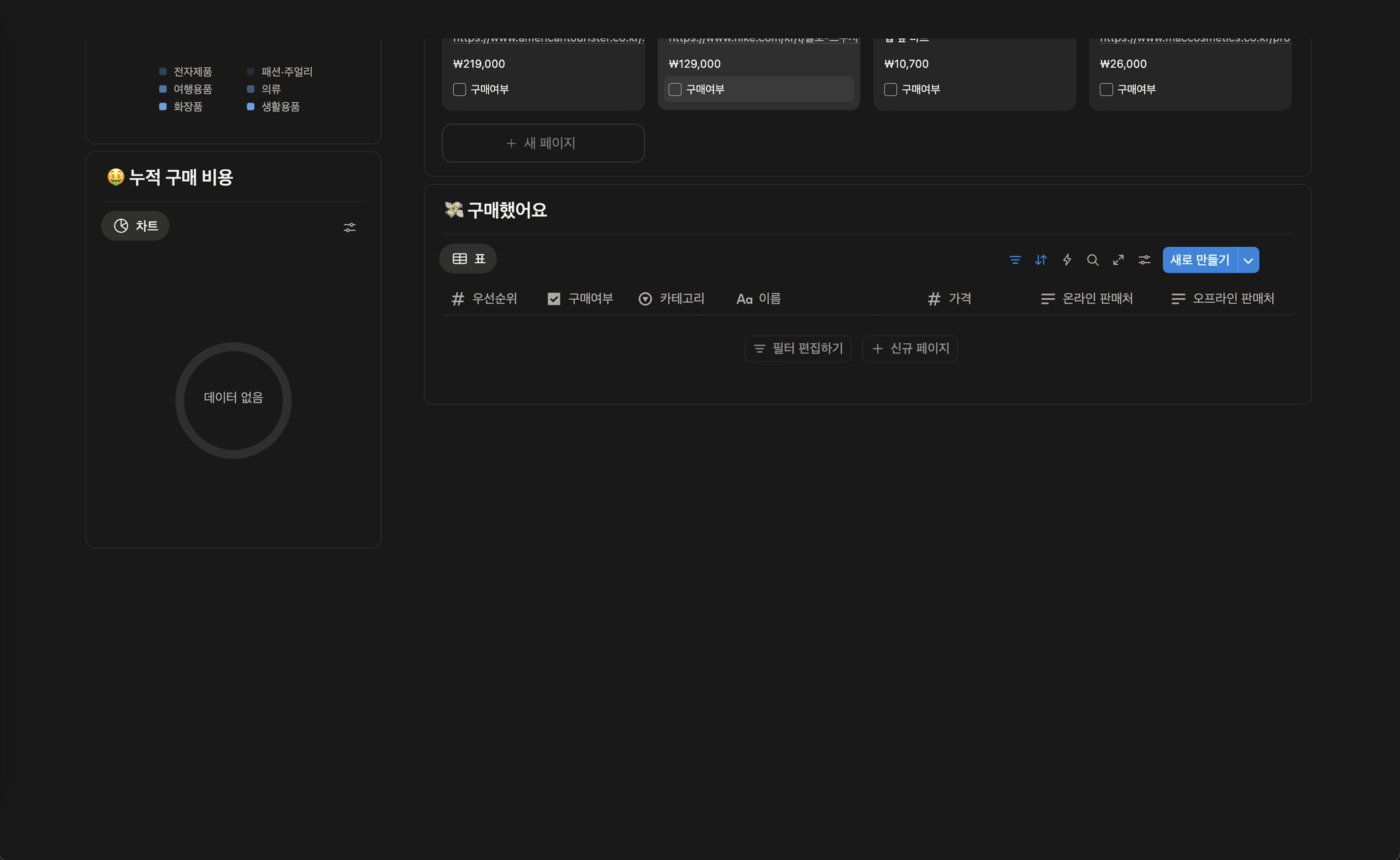Click the search magnifier icon in the table
The width and height of the screenshot is (1400, 860).
(x=1092, y=260)
